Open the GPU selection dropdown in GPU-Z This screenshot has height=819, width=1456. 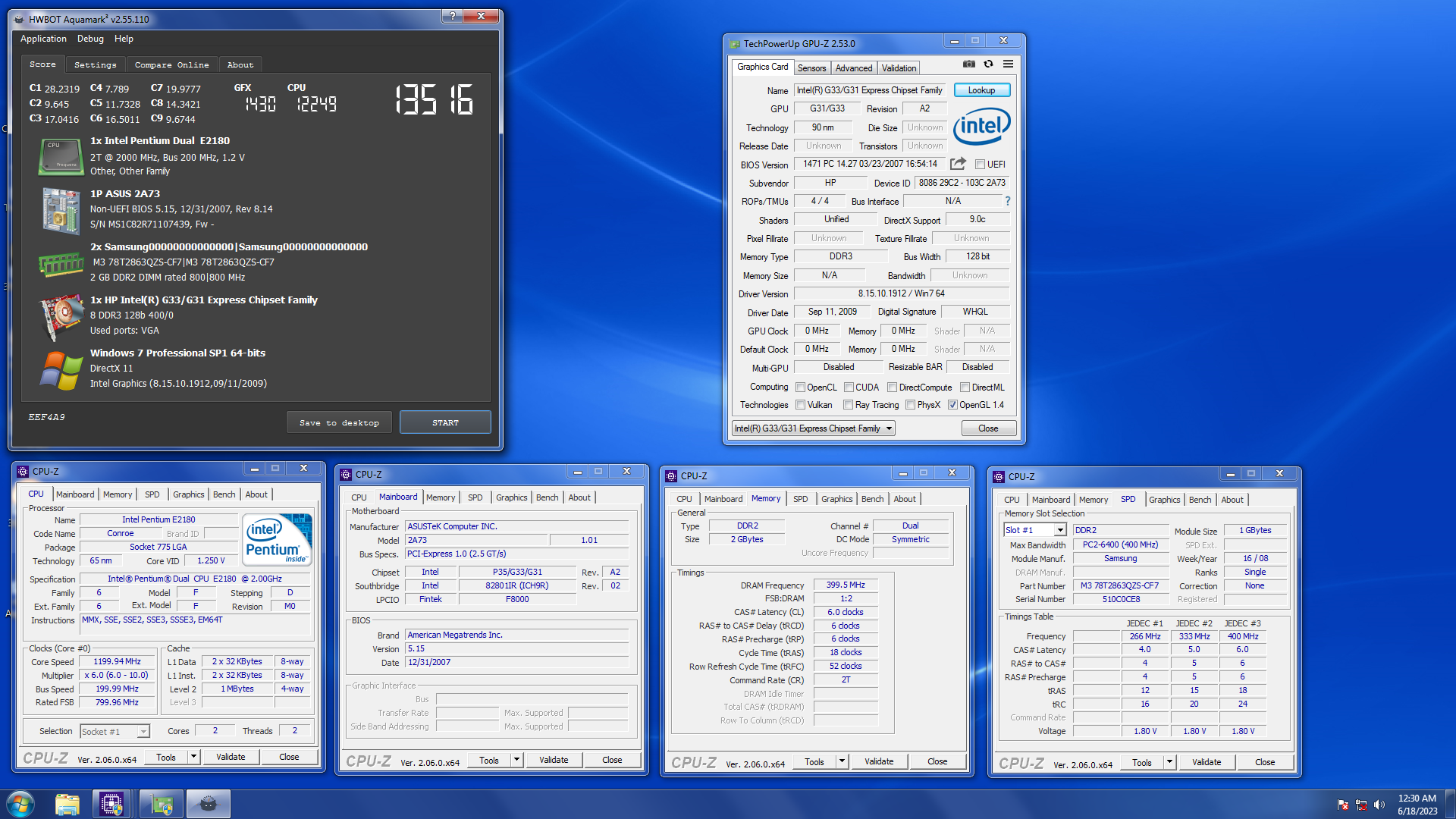814,428
